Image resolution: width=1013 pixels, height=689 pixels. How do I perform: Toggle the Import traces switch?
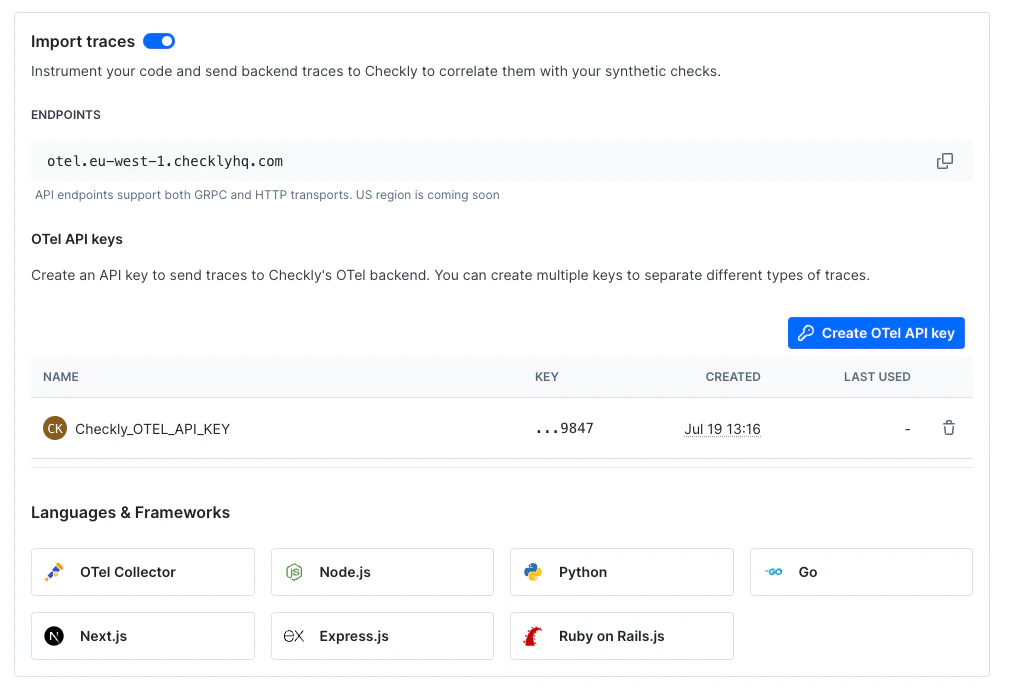tap(159, 41)
